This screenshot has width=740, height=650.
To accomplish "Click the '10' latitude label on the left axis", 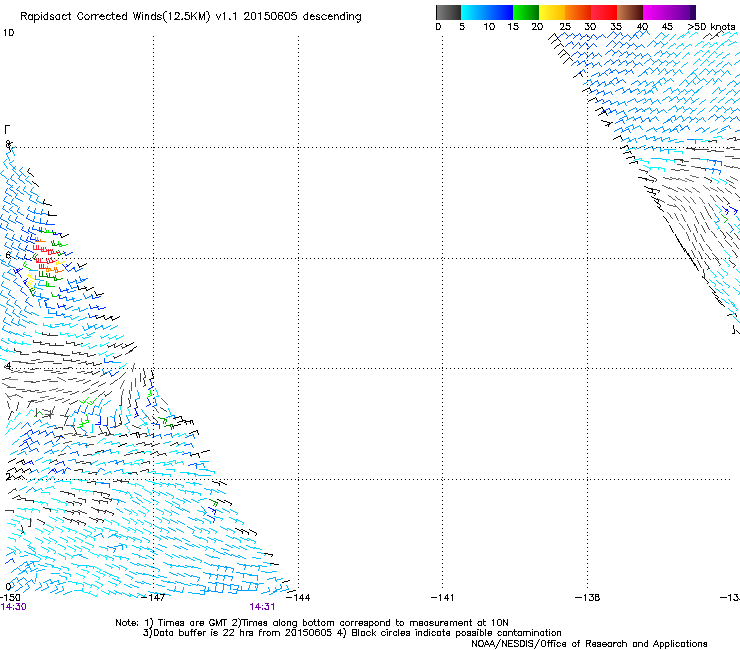I will coord(8,33).
